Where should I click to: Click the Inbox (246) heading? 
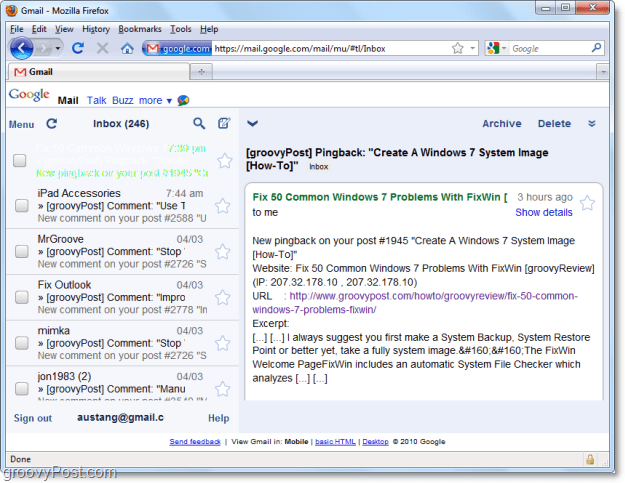click(121, 124)
